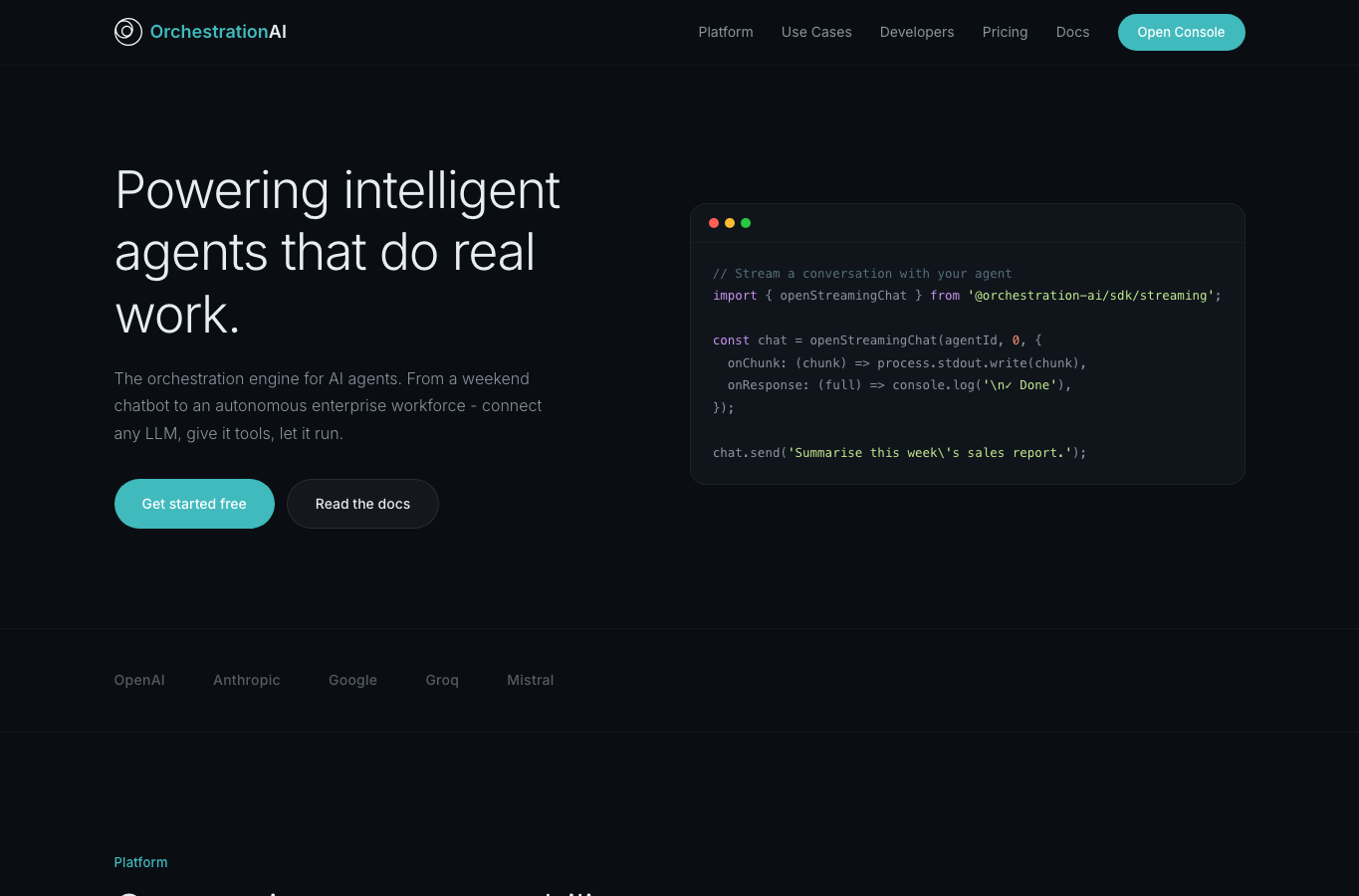The height and width of the screenshot is (896, 1359).
Task: Open the Use Cases nav item
Action: point(816,32)
